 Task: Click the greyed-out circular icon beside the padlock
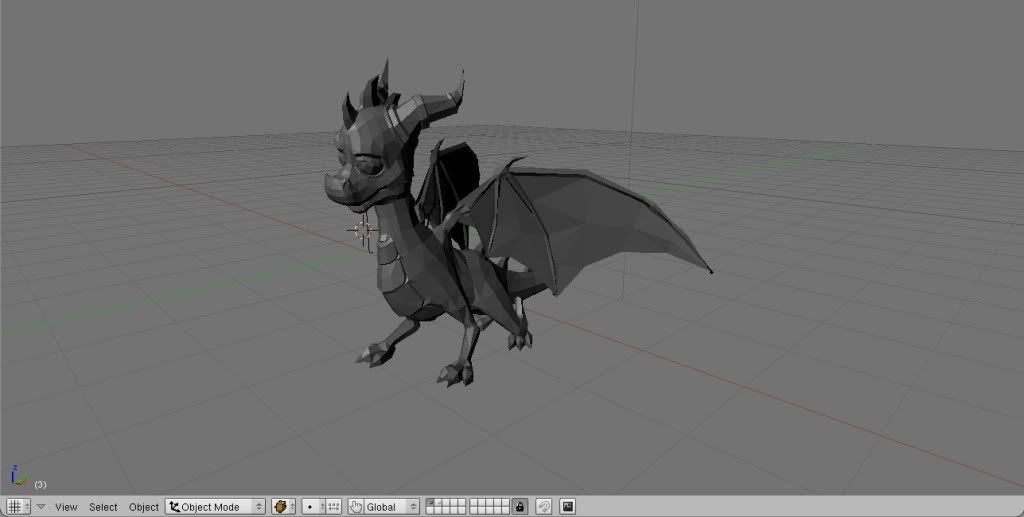[x=543, y=507]
